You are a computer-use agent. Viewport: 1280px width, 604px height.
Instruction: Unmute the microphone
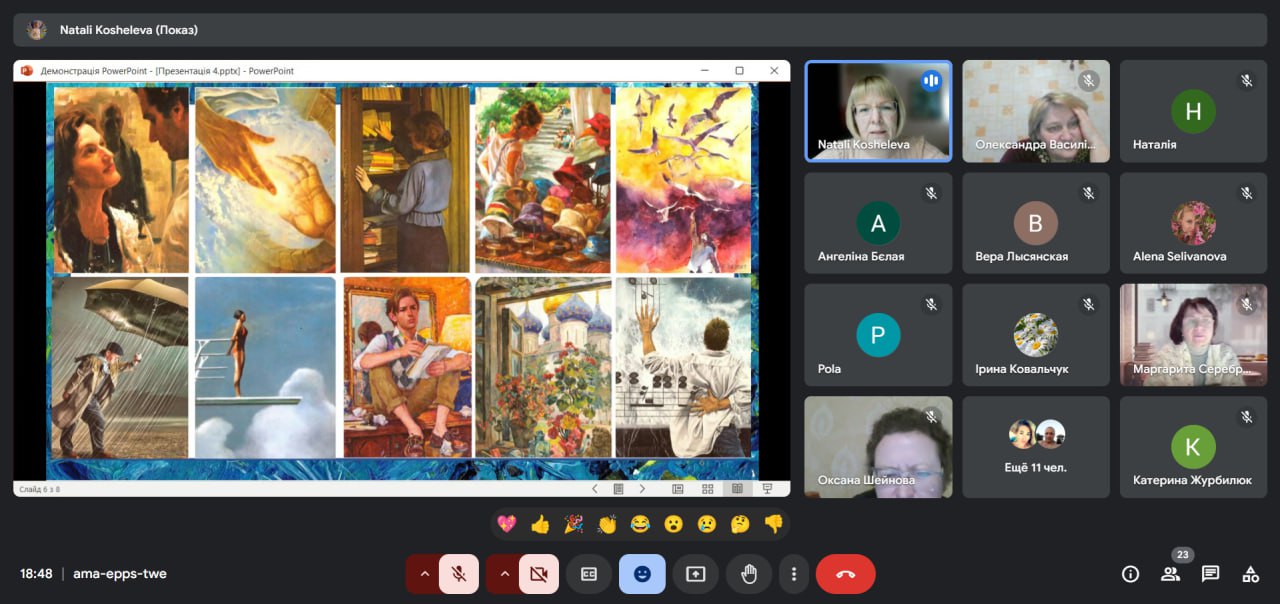click(x=458, y=574)
